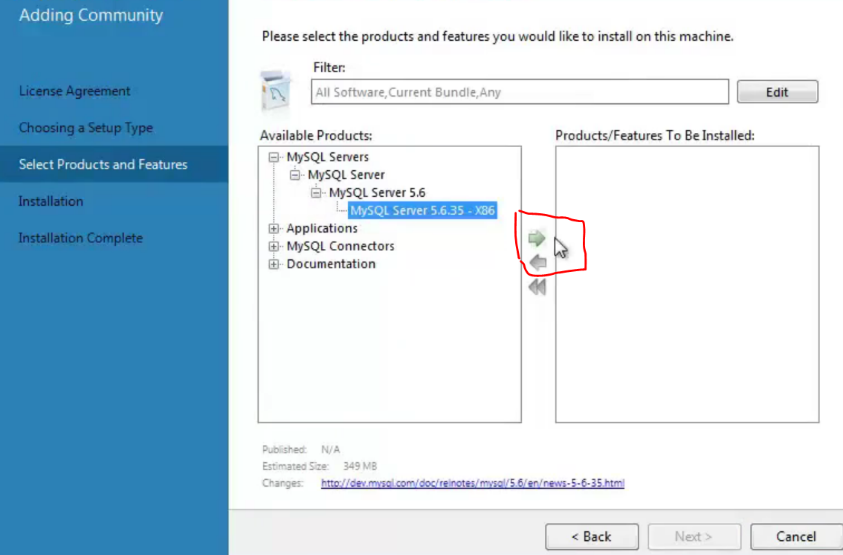The image size is (843, 555).
Task: Click the remove-all double left arrow
Action: click(537, 287)
